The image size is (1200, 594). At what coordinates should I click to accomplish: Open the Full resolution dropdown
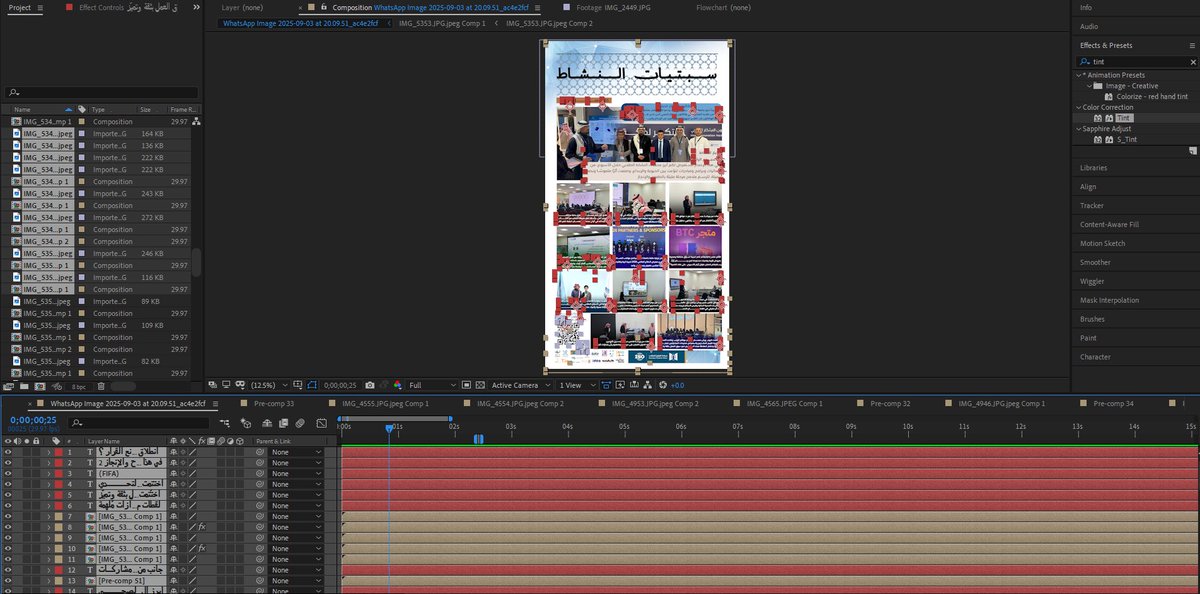[432, 385]
